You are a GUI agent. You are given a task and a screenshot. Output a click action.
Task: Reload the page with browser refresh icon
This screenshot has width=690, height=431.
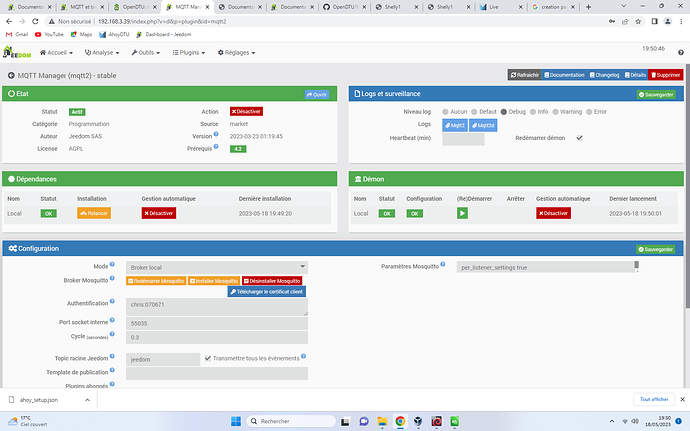35,21
